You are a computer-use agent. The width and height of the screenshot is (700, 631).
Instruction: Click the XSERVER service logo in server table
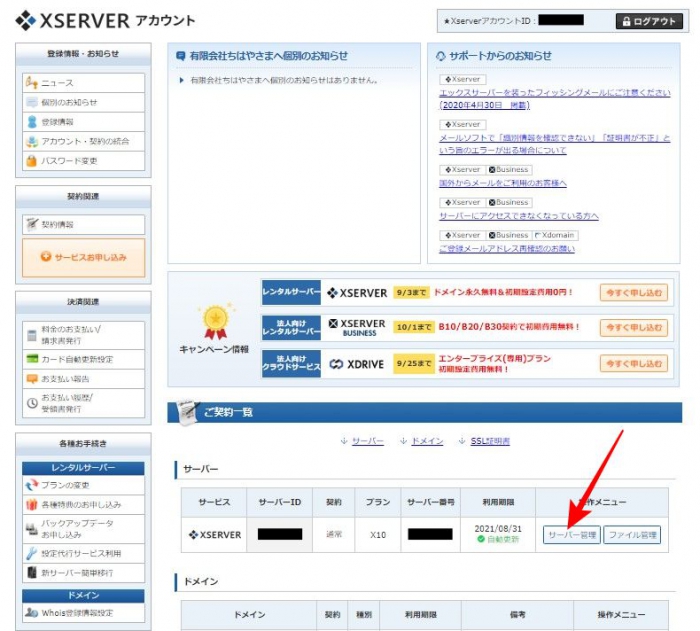[215, 535]
